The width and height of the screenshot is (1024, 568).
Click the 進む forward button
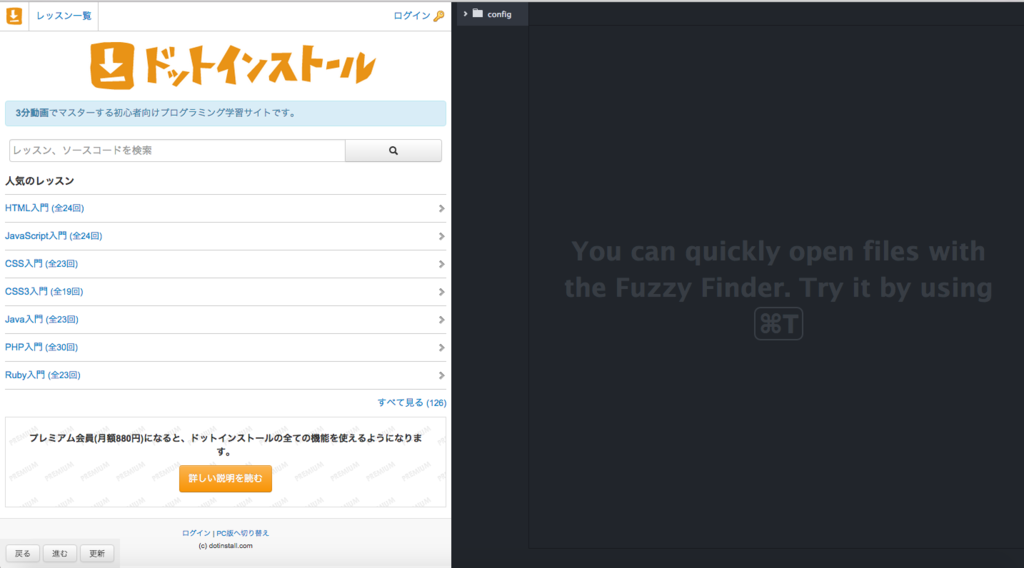click(60, 554)
